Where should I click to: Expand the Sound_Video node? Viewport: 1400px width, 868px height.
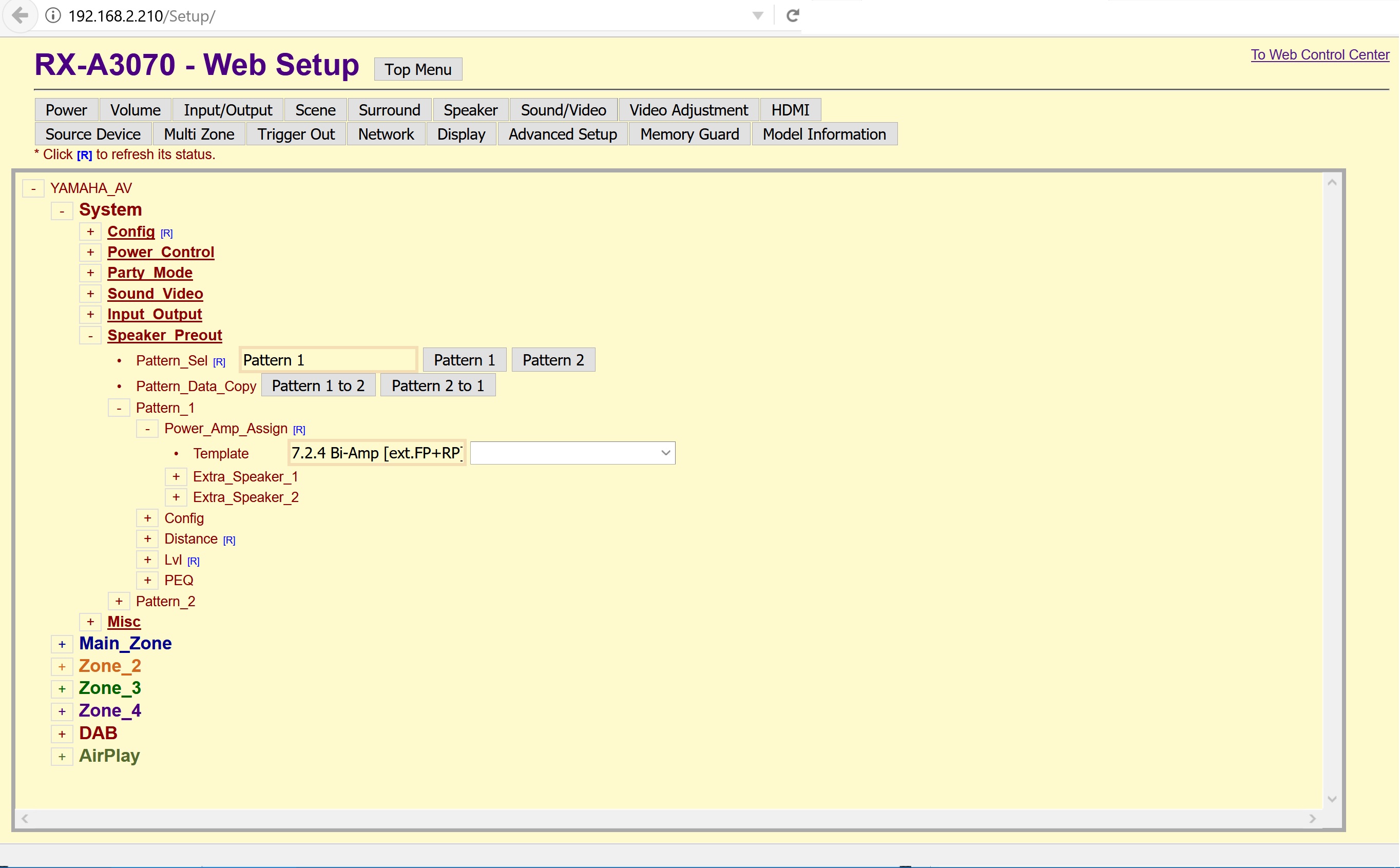(x=90, y=294)
